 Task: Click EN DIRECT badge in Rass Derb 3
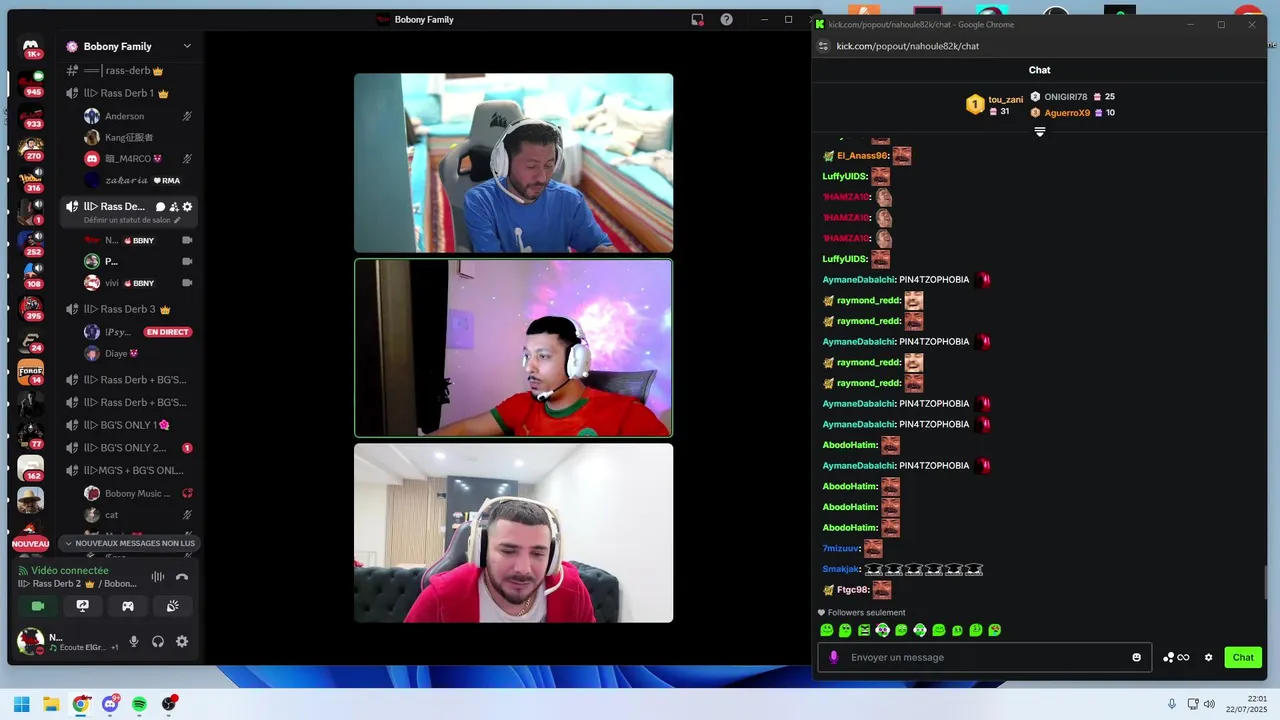coord(167,332)
